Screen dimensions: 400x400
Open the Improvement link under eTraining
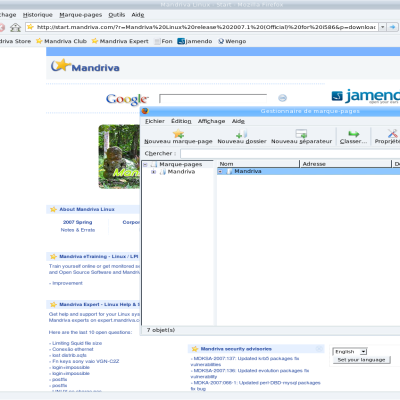click(x=67, y=283)
